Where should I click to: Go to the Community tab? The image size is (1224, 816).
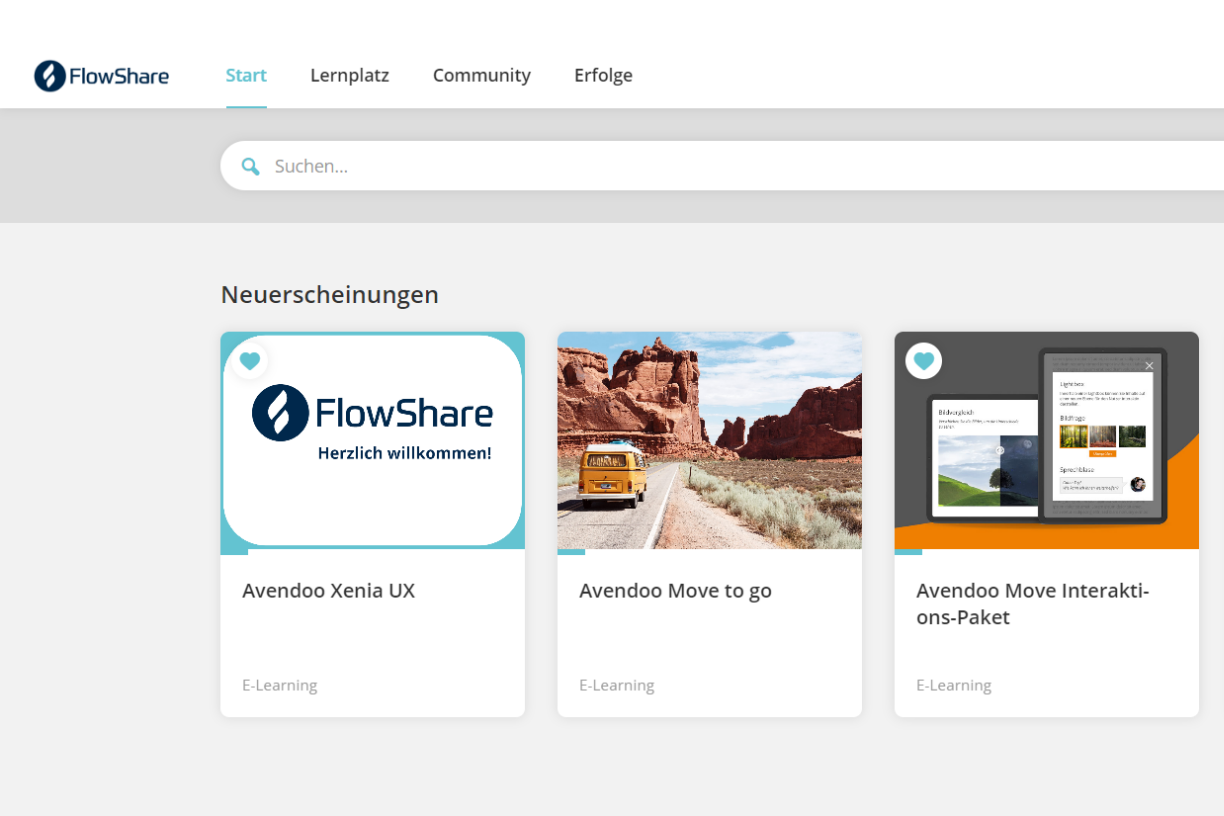(482, 75)
